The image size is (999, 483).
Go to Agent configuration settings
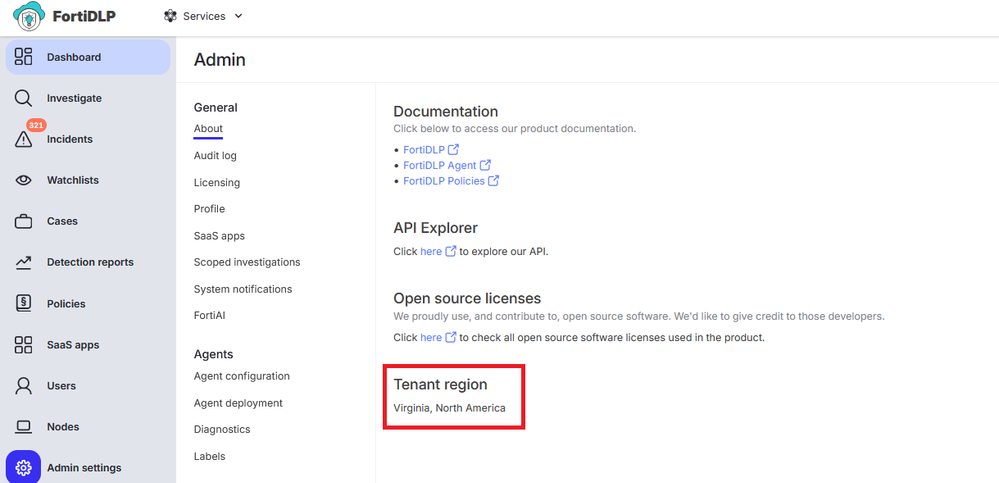click(x=242, y=376)
